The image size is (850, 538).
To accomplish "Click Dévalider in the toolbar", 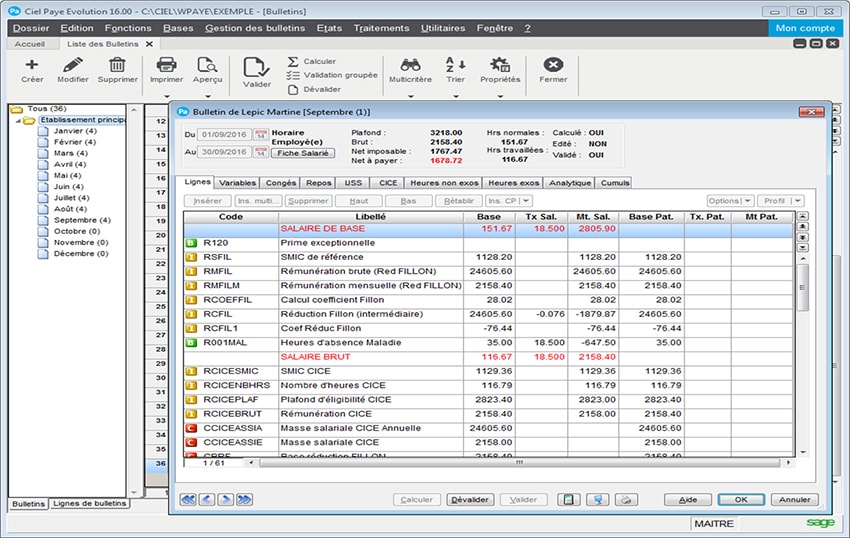I will 314,89.
